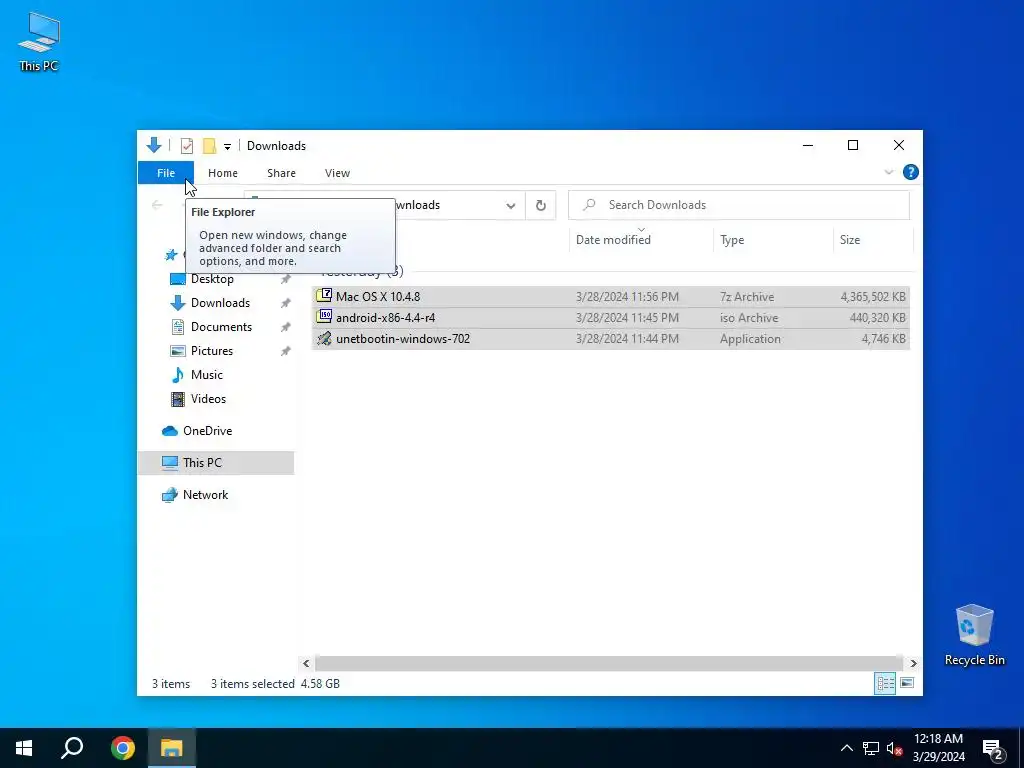Screen dimensions: 1024x768
Task: Open volume tray icon
Action: coord(894,748)
